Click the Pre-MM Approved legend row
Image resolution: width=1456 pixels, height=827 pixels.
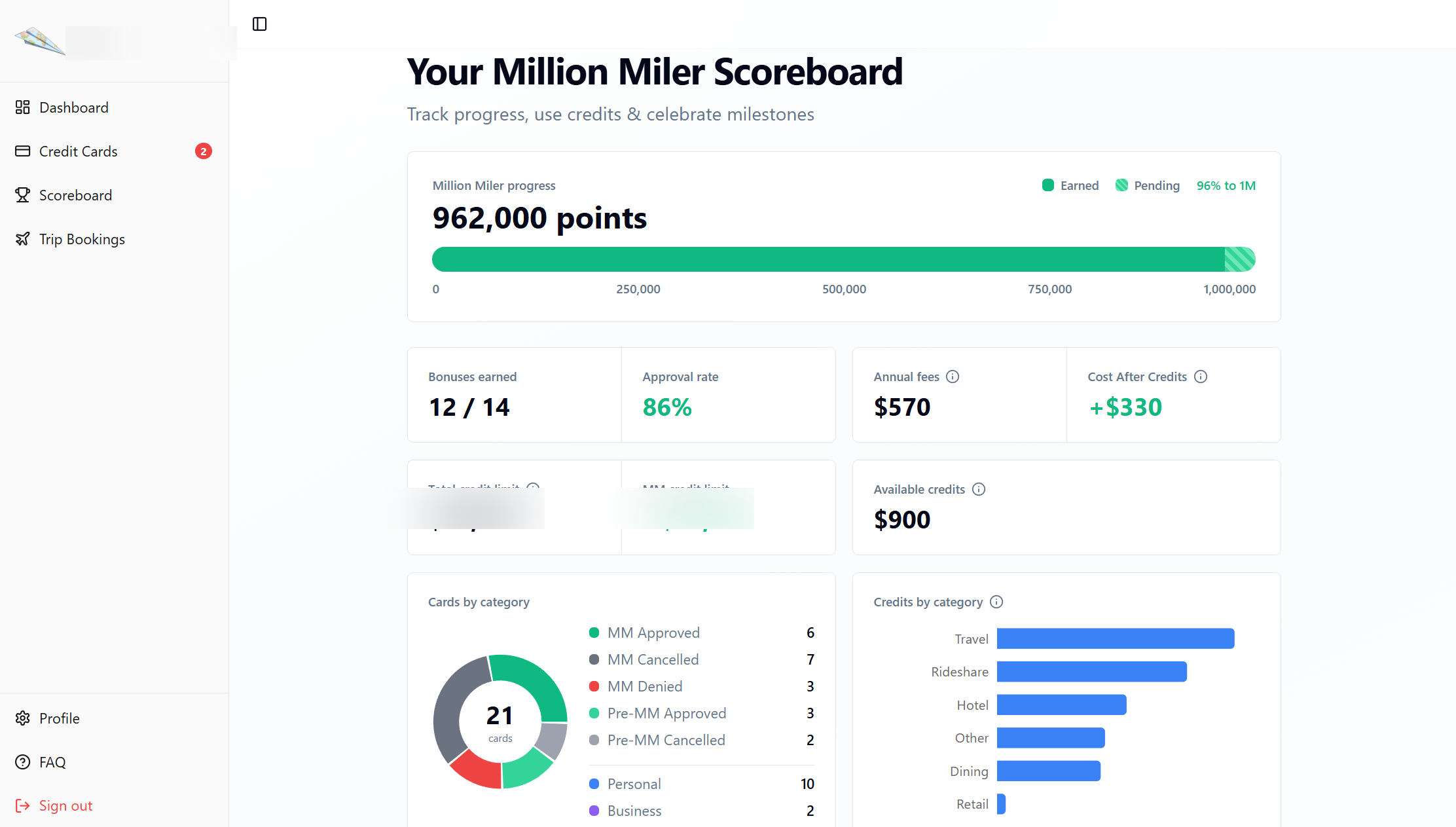click(x=701, y=713)
